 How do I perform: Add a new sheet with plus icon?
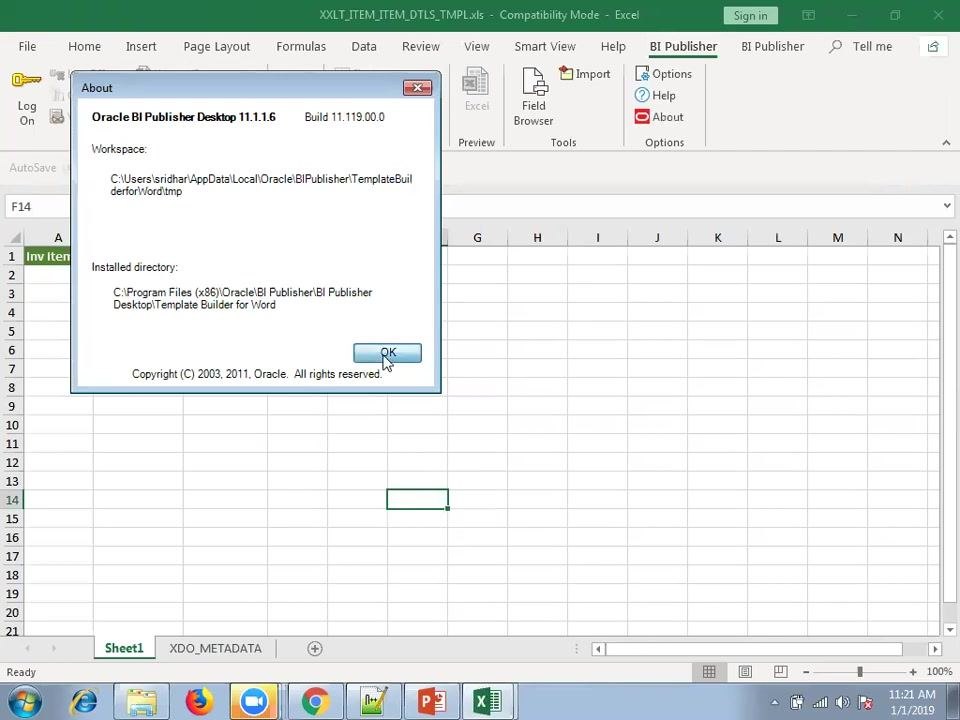(315, 648)
